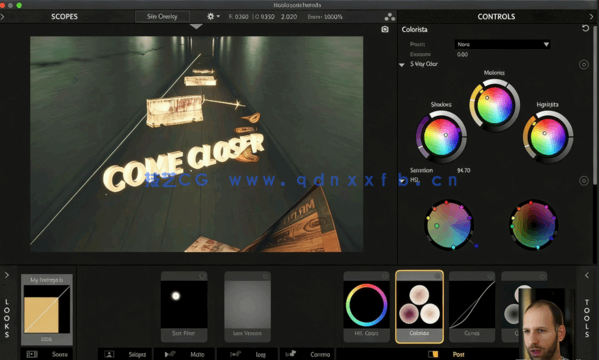This screenshot has width=599, height=360.
Task: Select the Spot Fill tool card
Action: pos(184,307)
